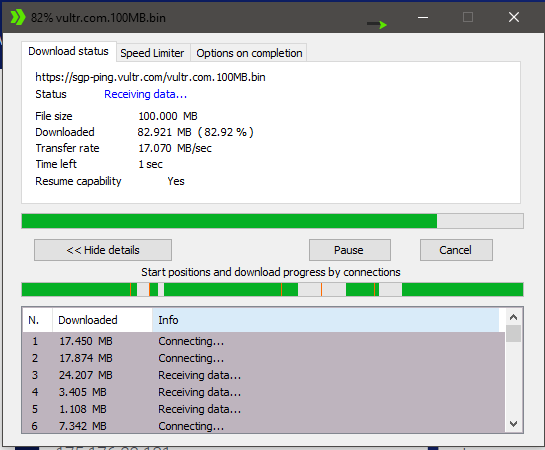Click the connections progress segment bar
545x450 pixels.
coord(272,289)
